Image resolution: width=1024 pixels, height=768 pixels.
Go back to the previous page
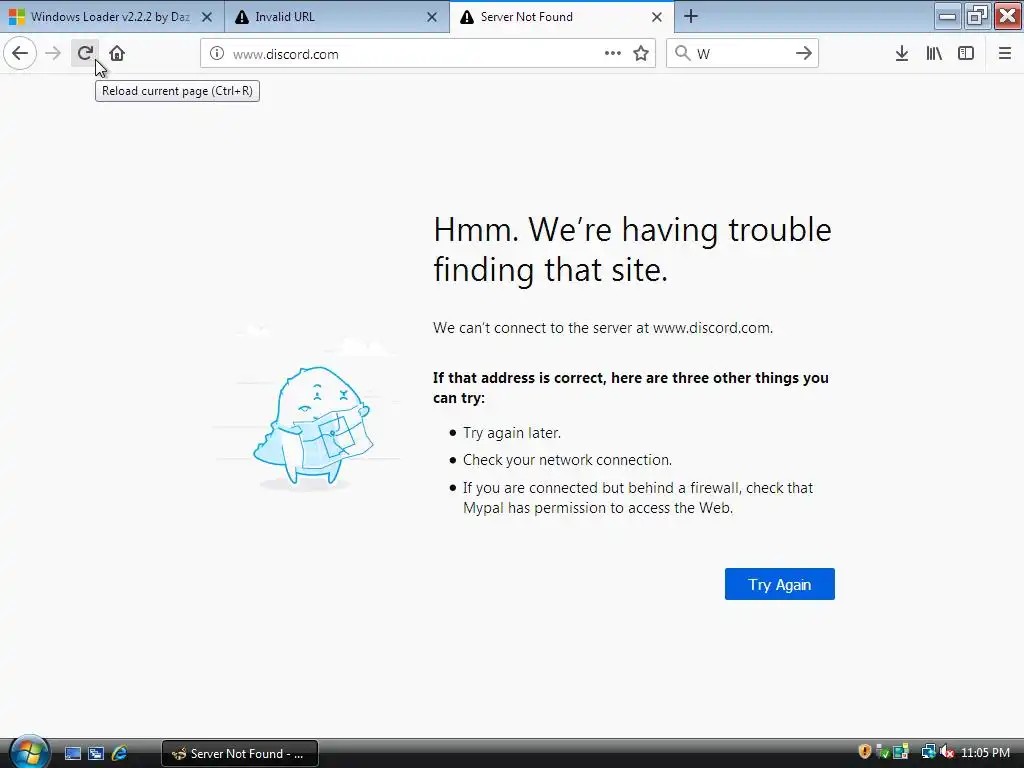click(20, 53)
